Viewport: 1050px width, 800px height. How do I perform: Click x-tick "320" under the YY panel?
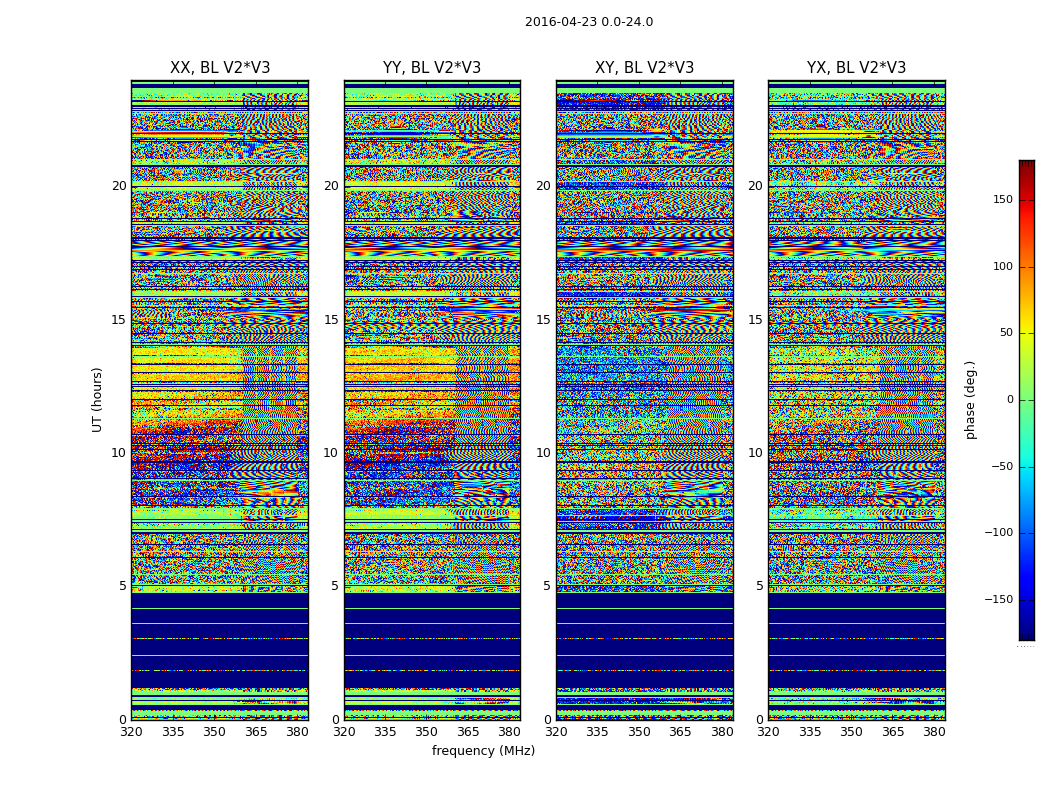344,732
